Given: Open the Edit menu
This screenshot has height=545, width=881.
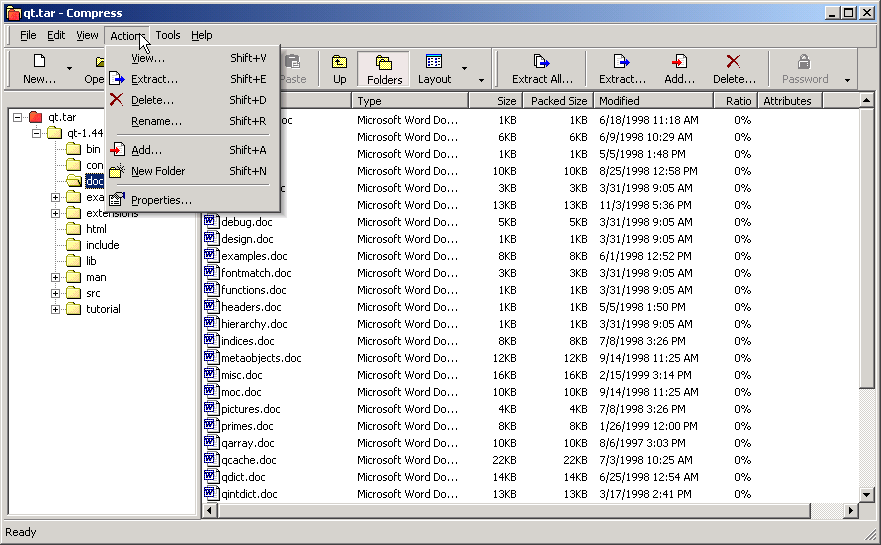Looking at the screenshot, I should (56, 35).
